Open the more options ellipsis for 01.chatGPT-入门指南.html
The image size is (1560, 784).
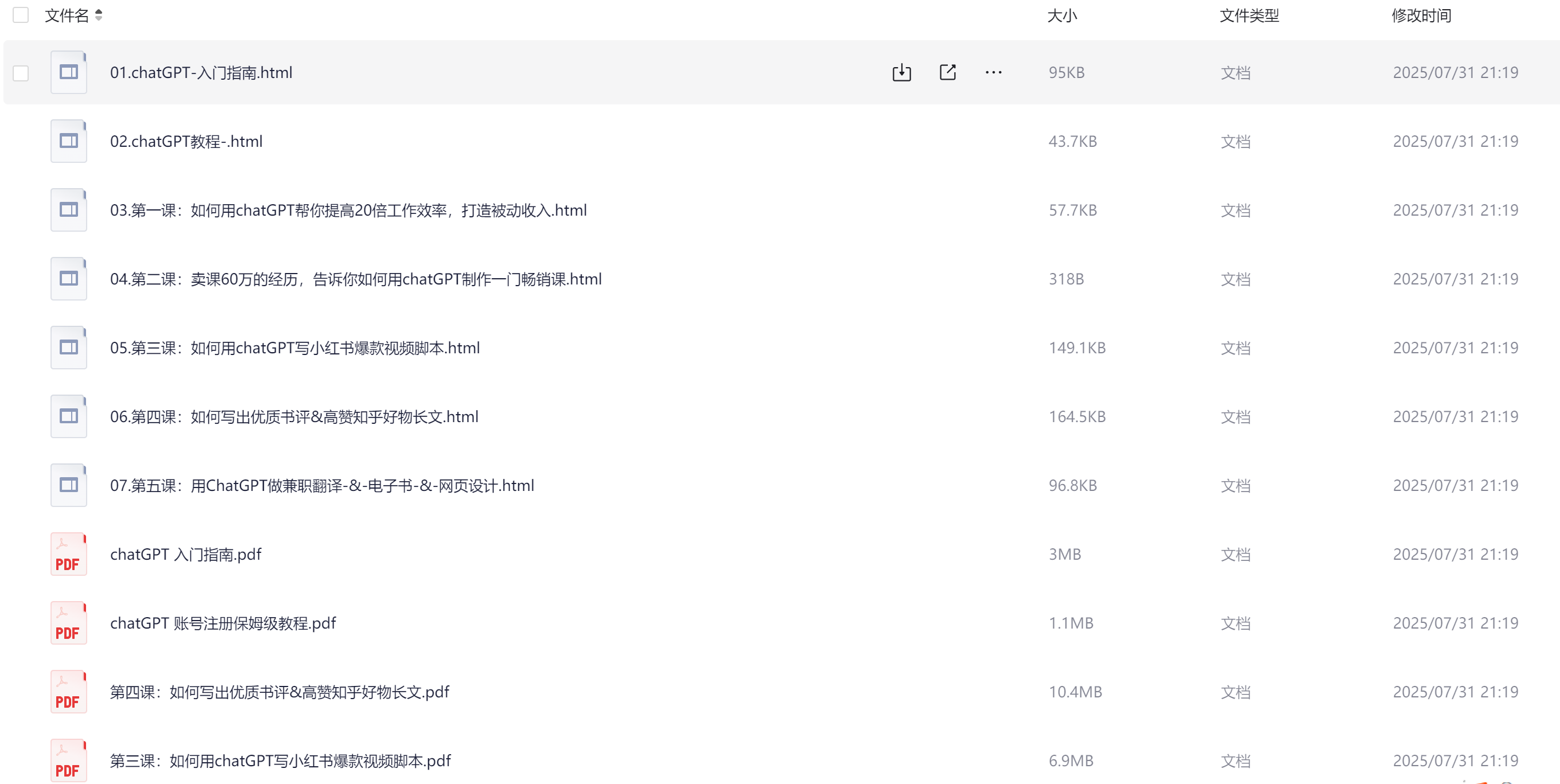point(993,73)
